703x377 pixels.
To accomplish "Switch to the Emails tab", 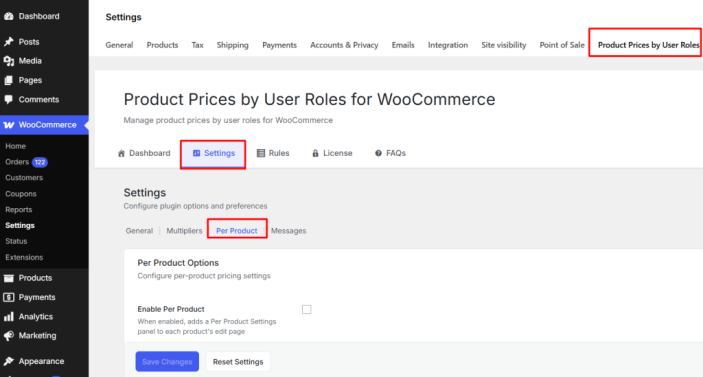I will point(403,45).
